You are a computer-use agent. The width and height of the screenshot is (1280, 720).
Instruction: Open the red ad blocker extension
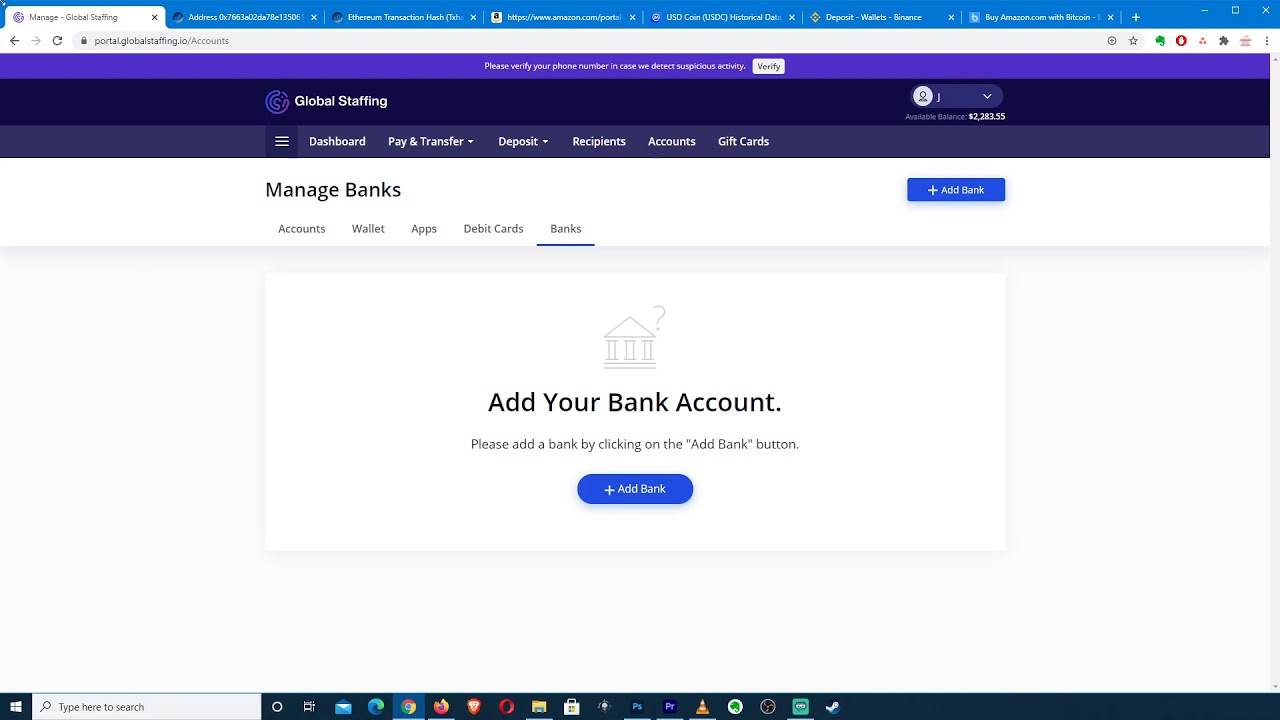coord(1181,41)
